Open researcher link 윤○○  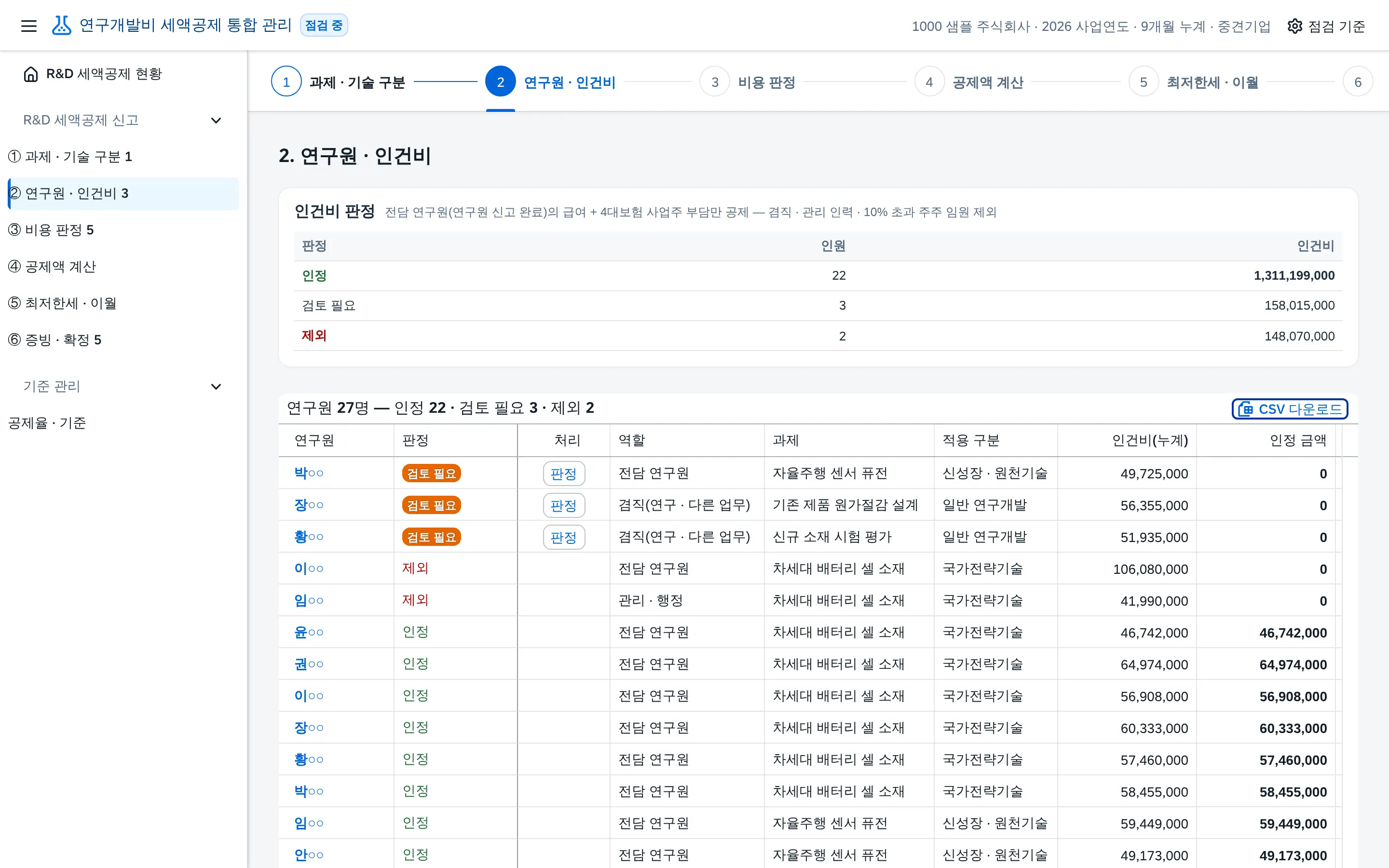point(309,632)
